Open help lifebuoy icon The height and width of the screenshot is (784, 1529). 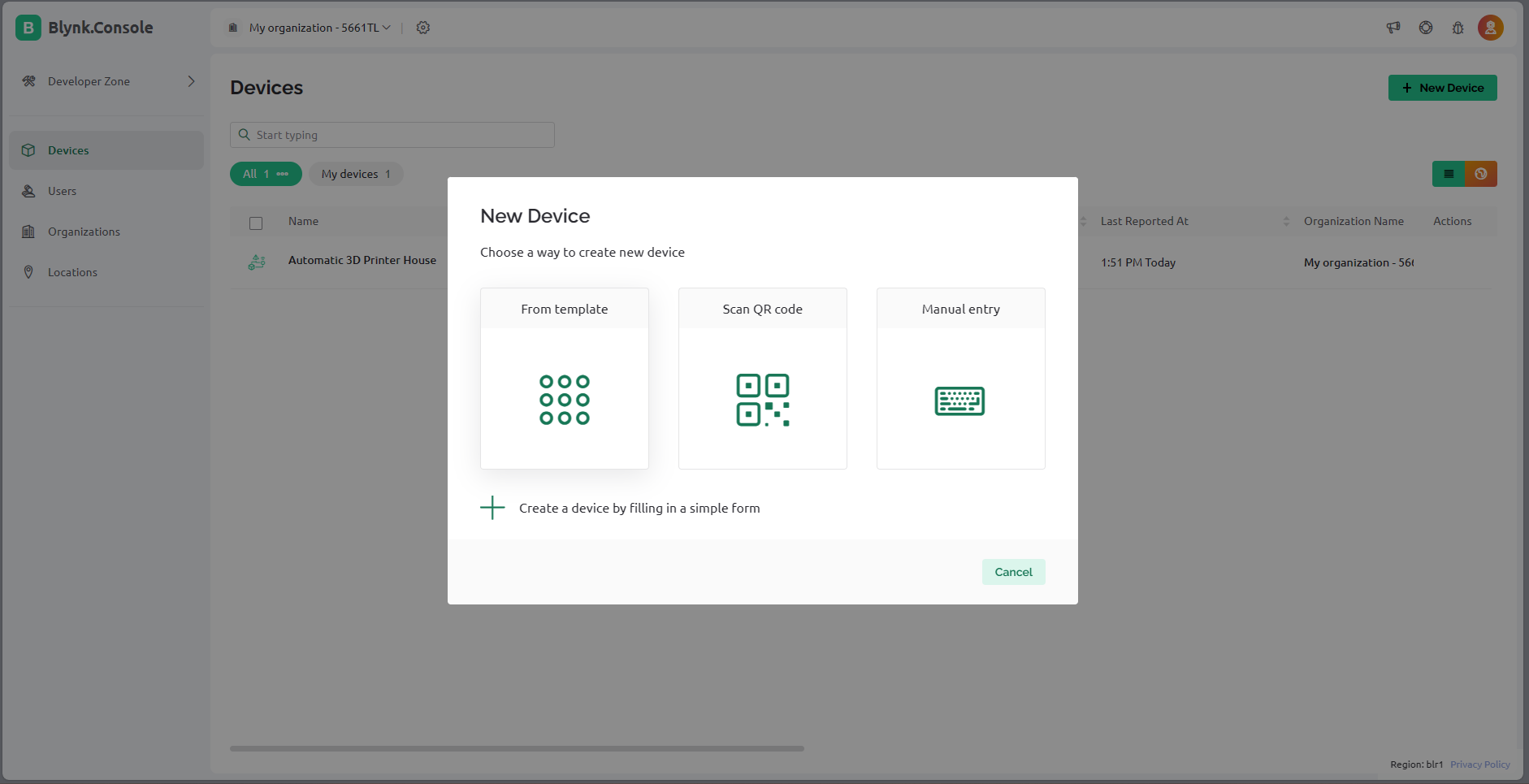(1426, 28)
